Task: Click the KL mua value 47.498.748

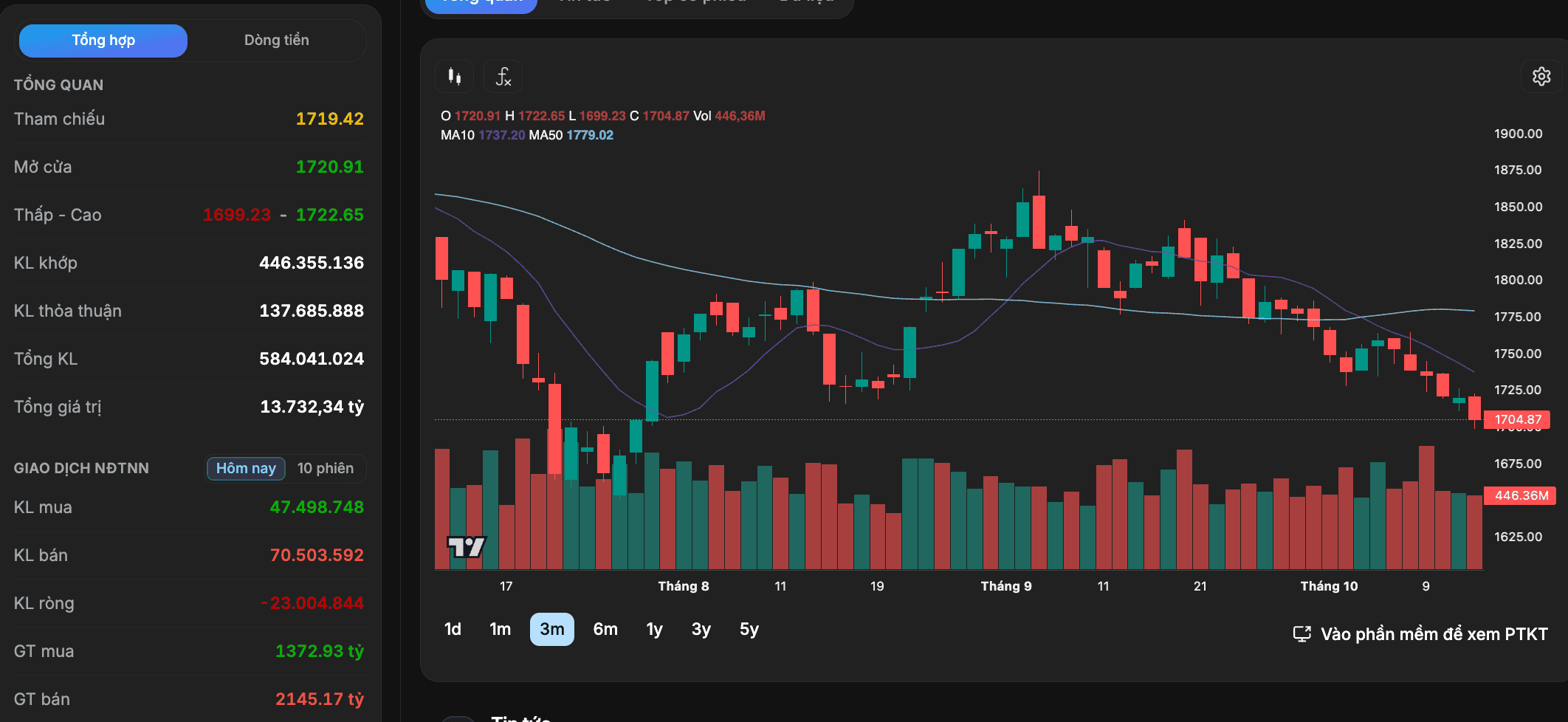Action: [317, 507]
